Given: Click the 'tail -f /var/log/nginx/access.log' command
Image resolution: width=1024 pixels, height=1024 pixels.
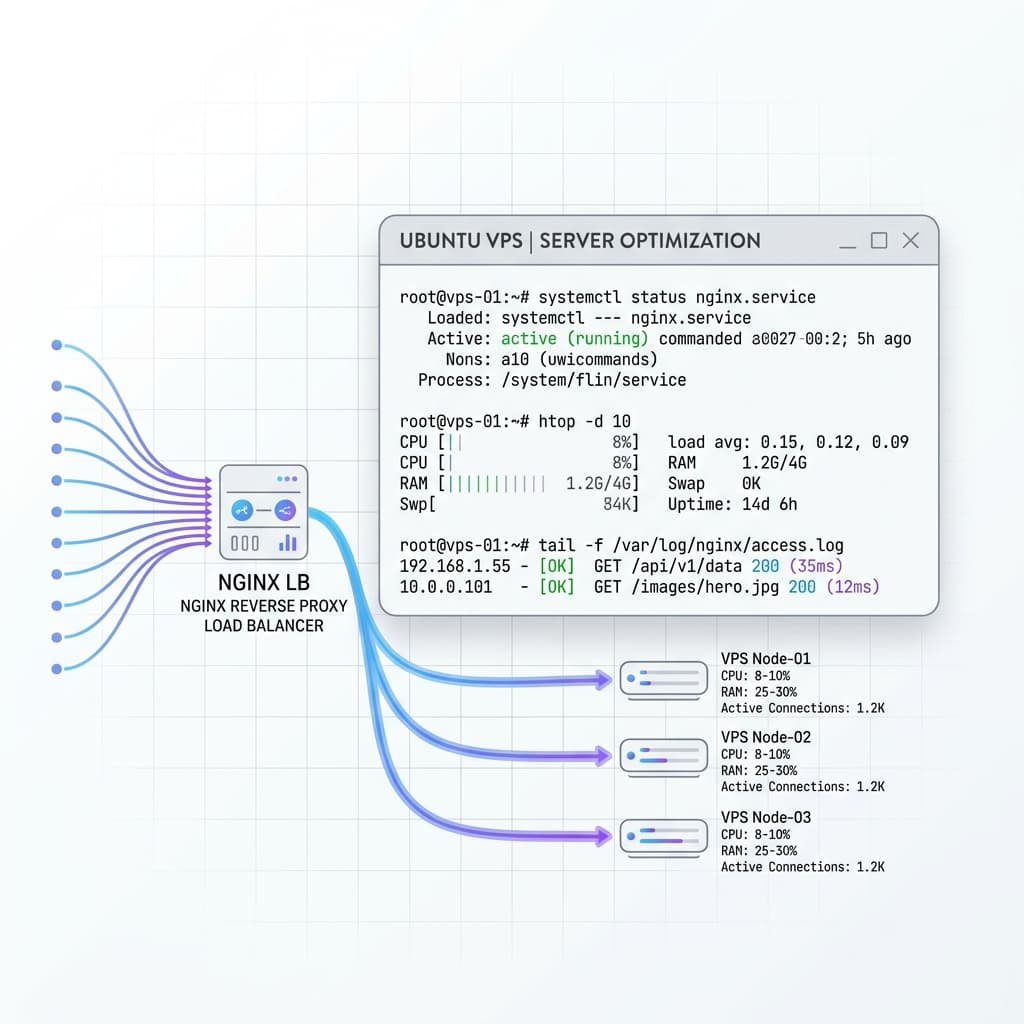Looking at the screenshot, I should click(x=622, y=545).
